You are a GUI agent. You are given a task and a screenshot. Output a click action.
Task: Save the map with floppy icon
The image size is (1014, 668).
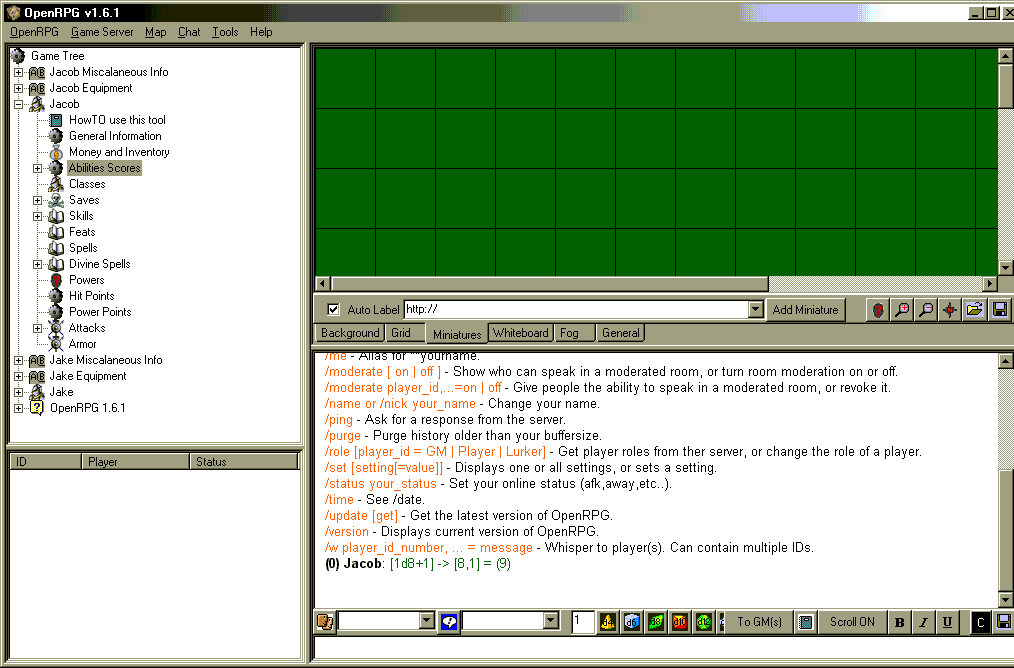coord(998,310)
